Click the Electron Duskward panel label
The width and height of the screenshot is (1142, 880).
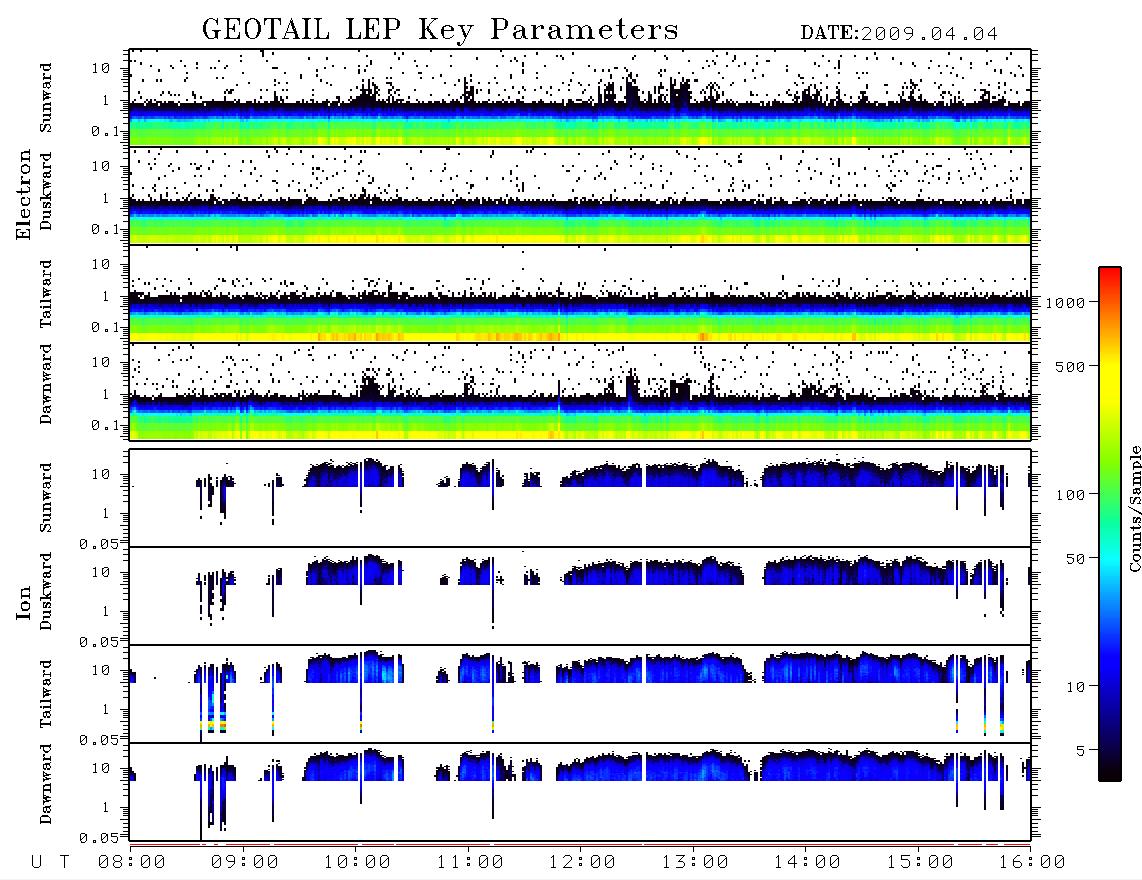click(x=46, y=191)
